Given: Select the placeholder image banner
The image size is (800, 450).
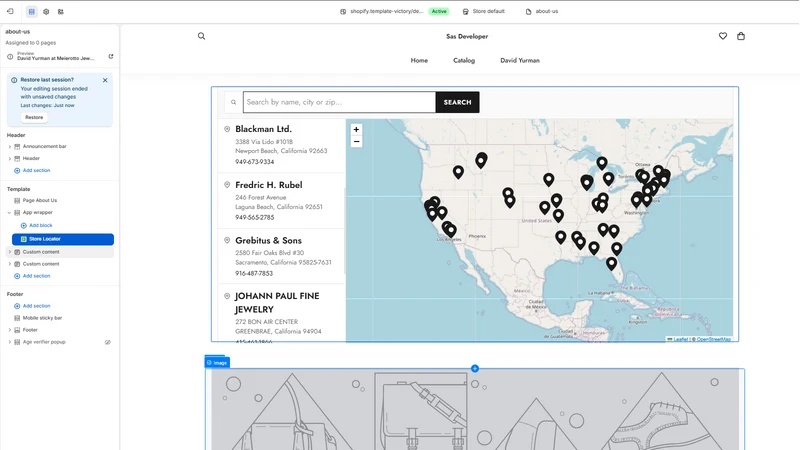Looking at the screenshot, I should point(475,410).
